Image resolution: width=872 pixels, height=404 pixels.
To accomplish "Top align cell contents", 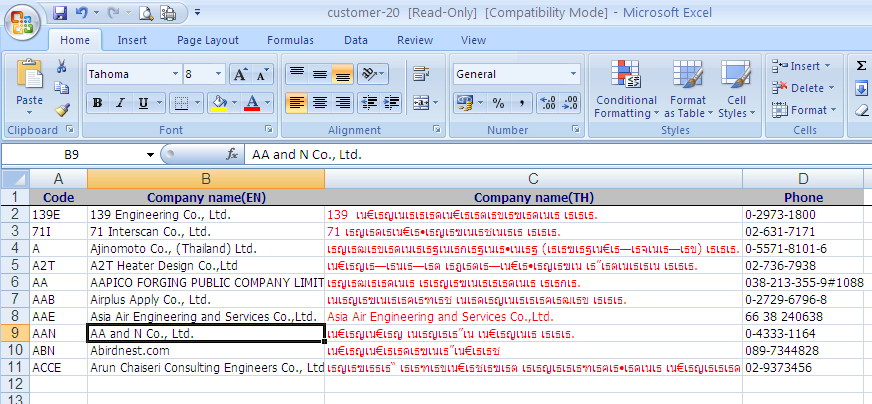I will coord(297,74).
